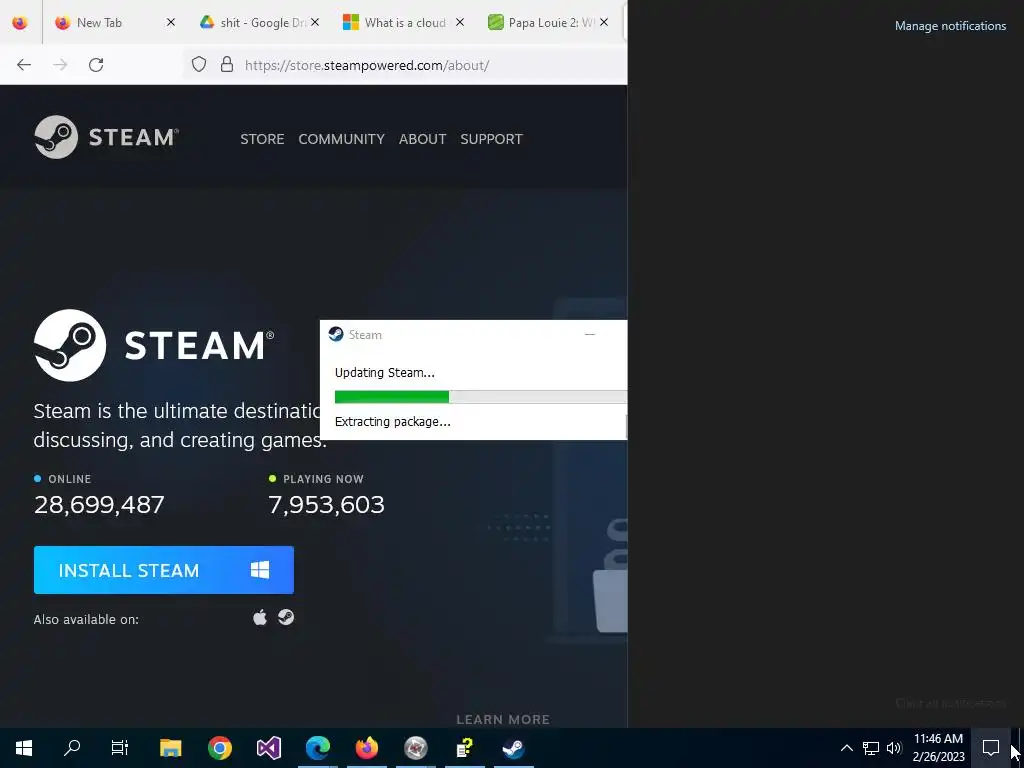The width and height of the screenshot is (1024, 768).
Task: Open the volume tray icon
Action: [894, 748]
